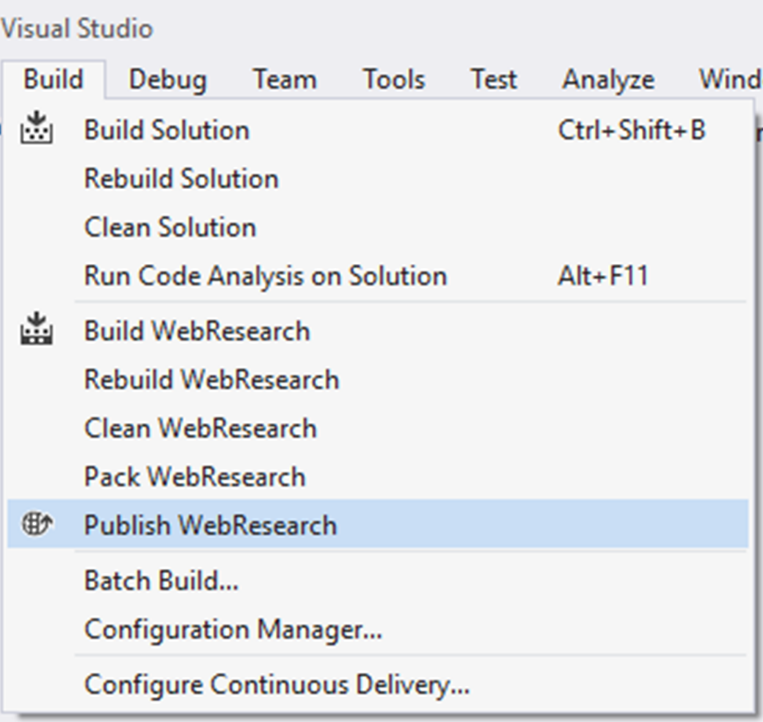The width and height of the screenshot is (763, 722).
Task: Select Clean Solution
Action: coord(378,227)
